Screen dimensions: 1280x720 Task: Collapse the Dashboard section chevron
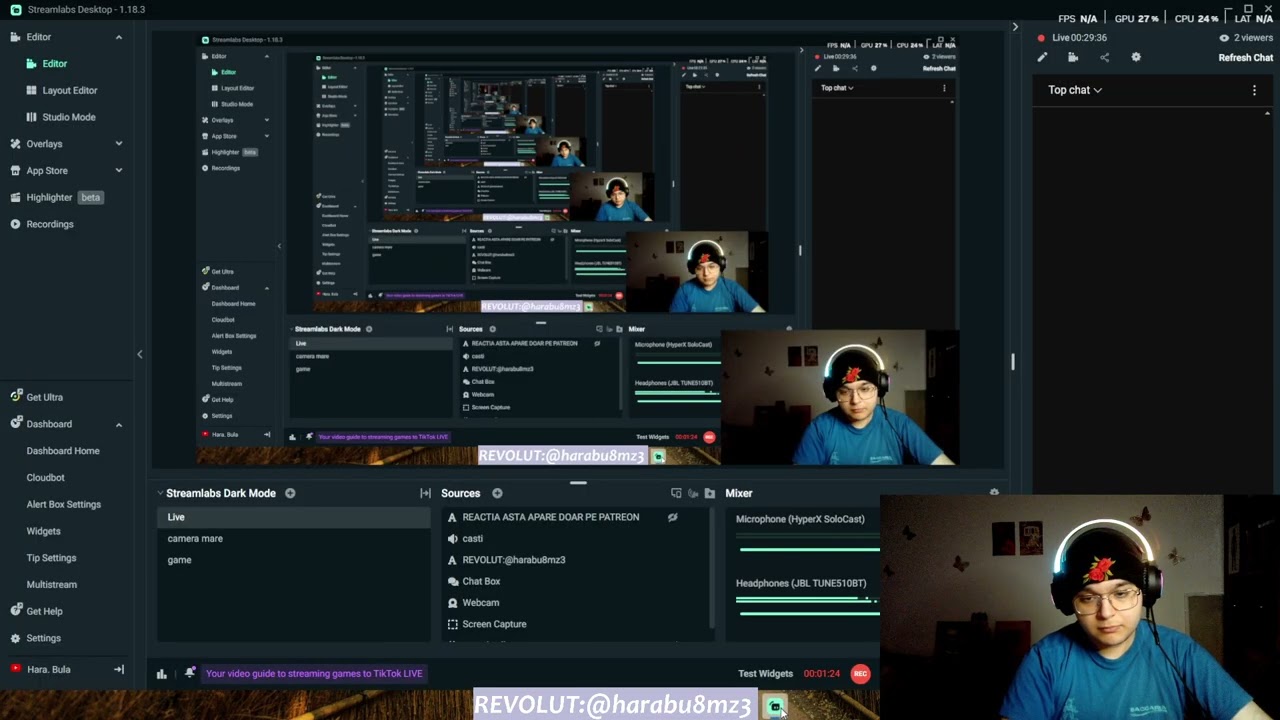118,424
